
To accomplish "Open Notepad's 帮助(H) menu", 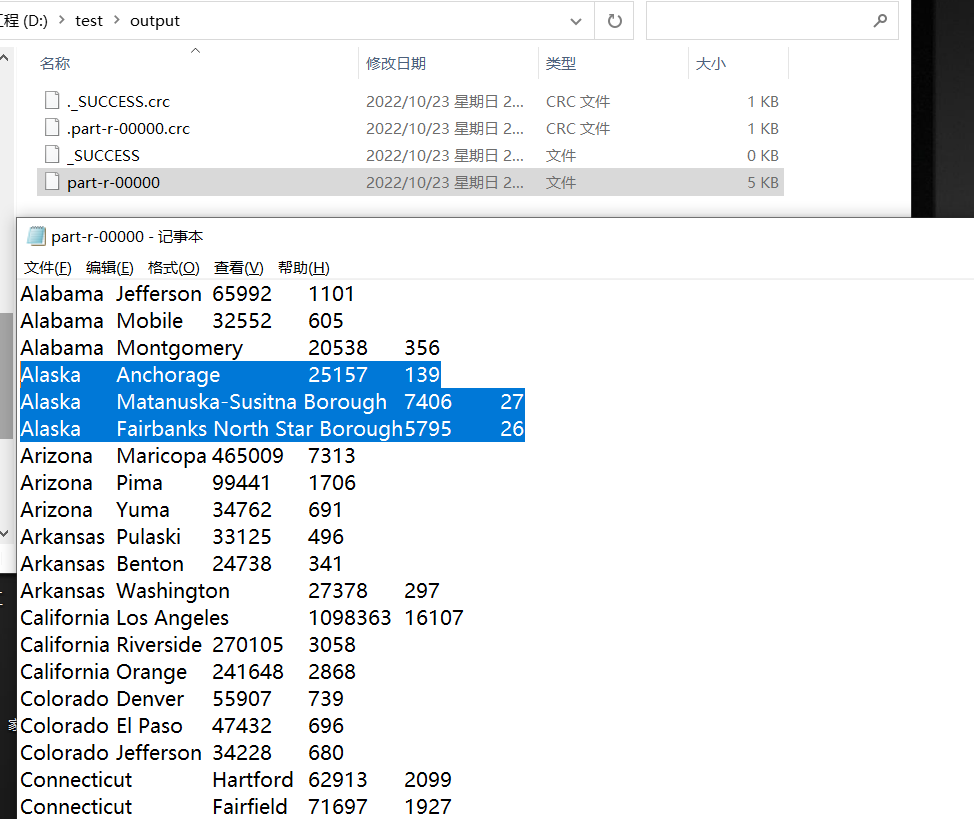I will (x=304, y=268).
